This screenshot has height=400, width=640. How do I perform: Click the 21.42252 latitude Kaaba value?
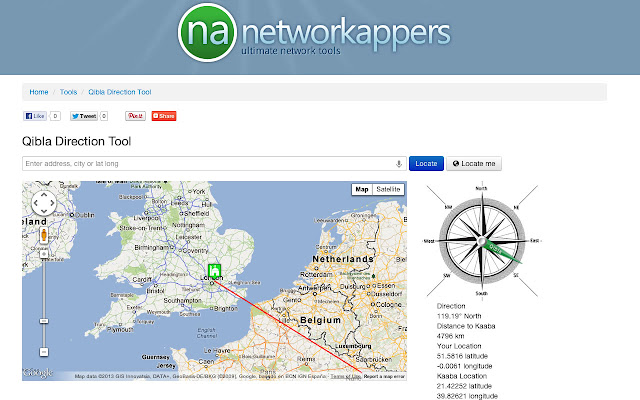point(464,386)
